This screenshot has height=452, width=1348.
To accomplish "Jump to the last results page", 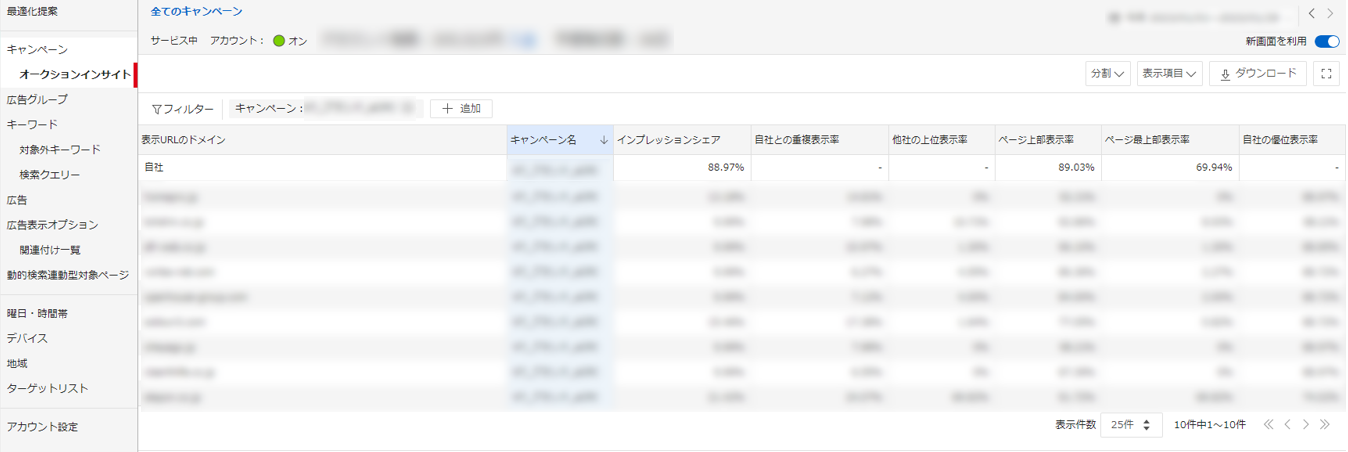I will (1325, 425).
